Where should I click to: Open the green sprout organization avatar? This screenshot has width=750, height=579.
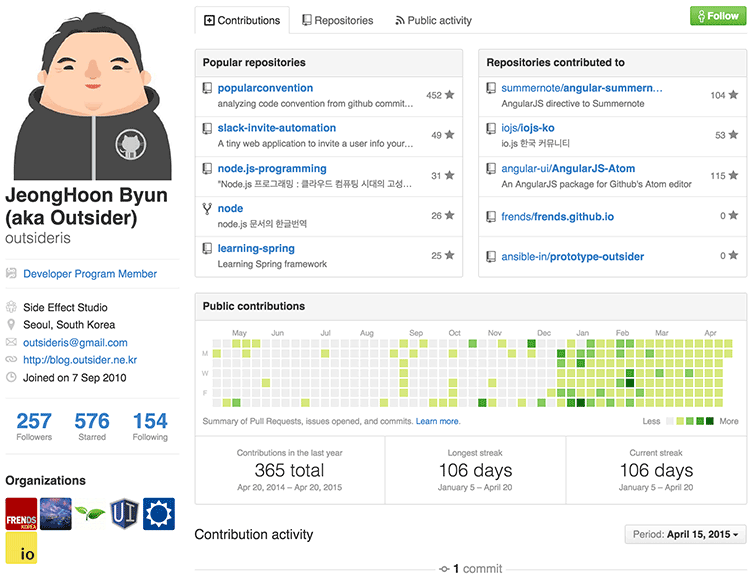[x=90, y=514]
